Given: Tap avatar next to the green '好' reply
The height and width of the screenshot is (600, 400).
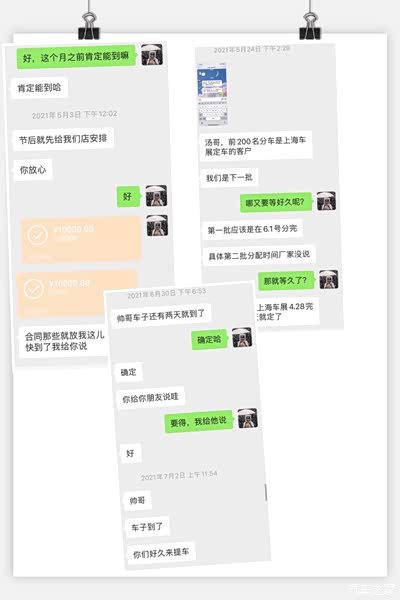Looking at the screenshot, I should 156,196.
